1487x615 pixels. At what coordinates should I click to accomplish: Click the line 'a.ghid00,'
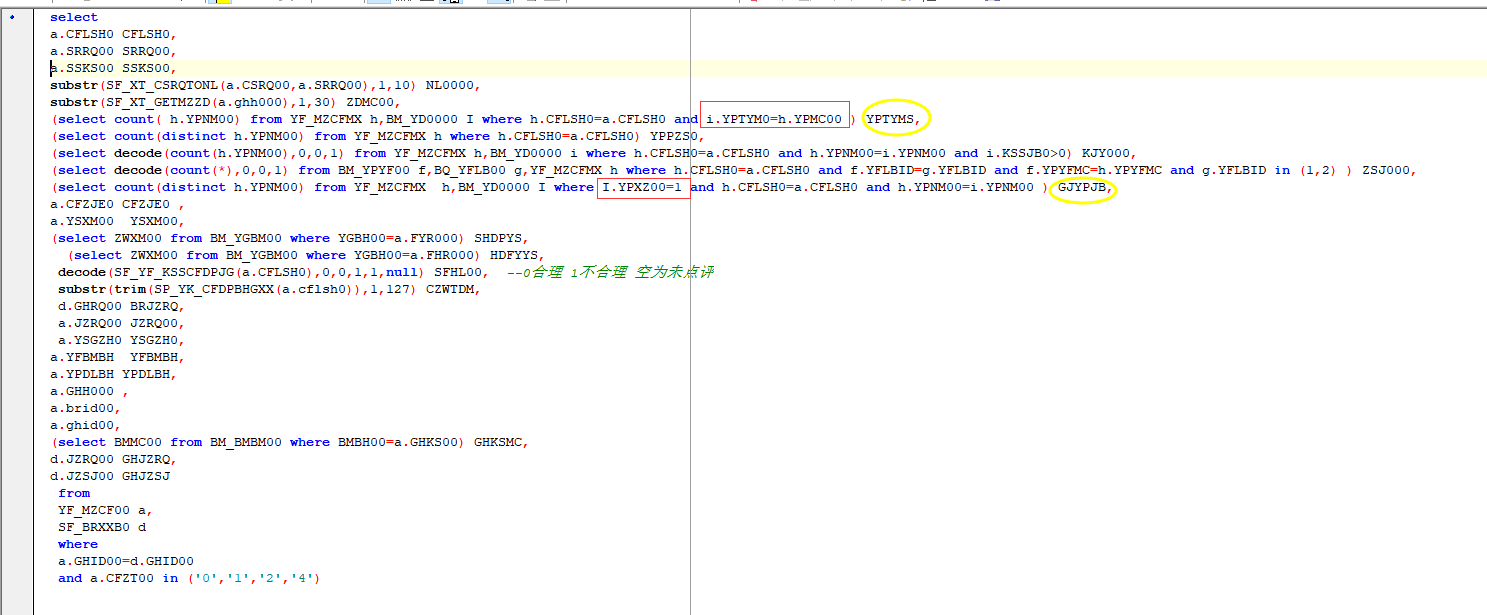(x=85, y=425)
